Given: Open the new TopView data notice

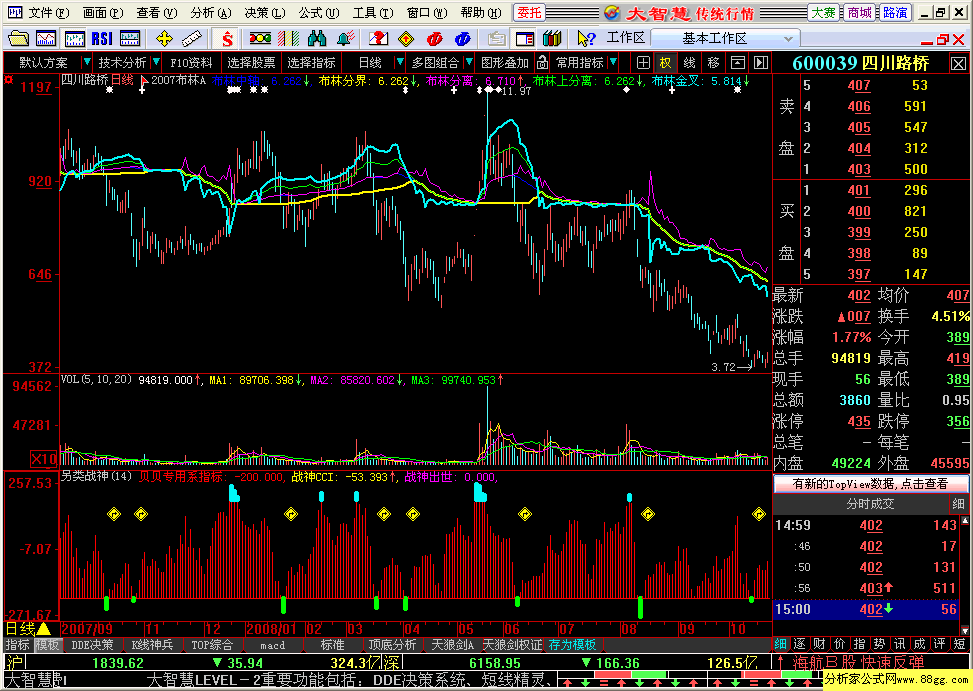Looking at the screenshot, I should [871, 484].
